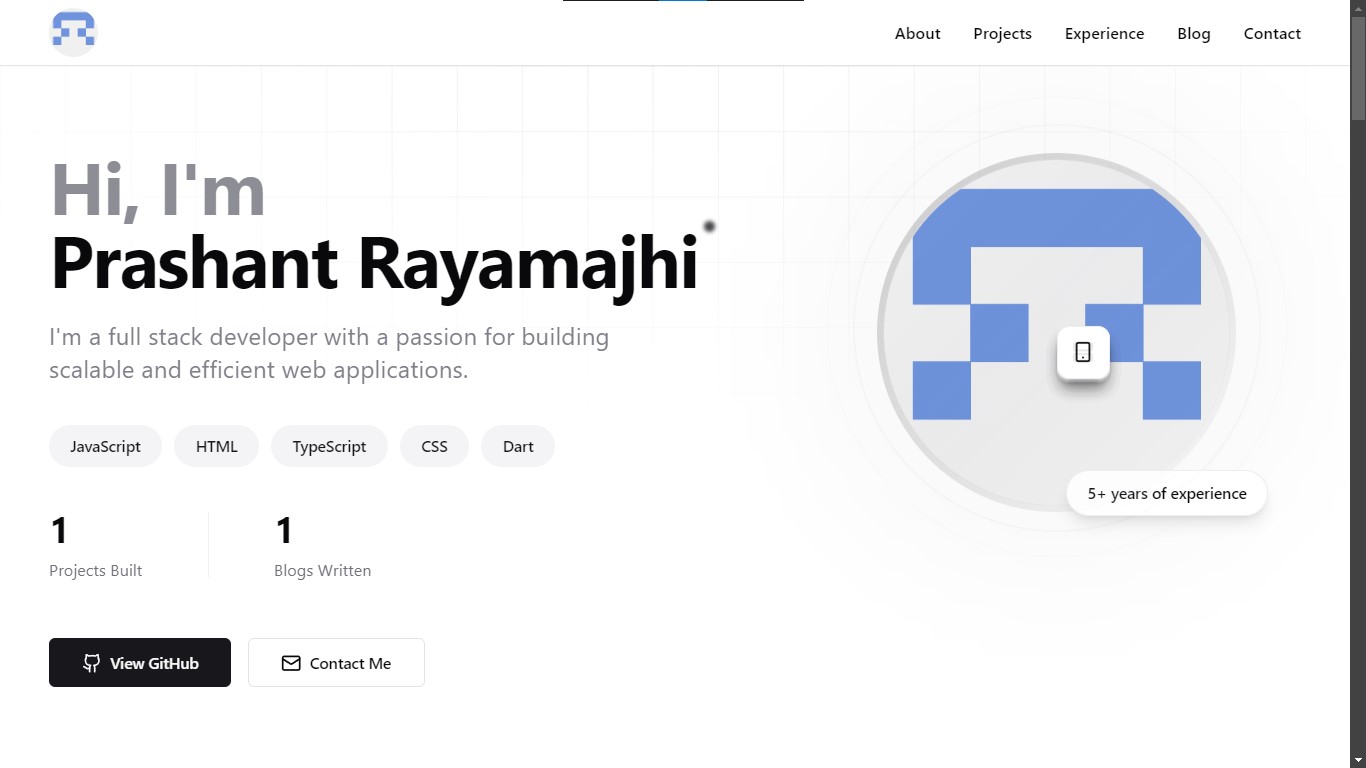This screenshot has width=1366, height=768.
Task: Click the TypeScript skill tag
Action: tap(329, 446)
